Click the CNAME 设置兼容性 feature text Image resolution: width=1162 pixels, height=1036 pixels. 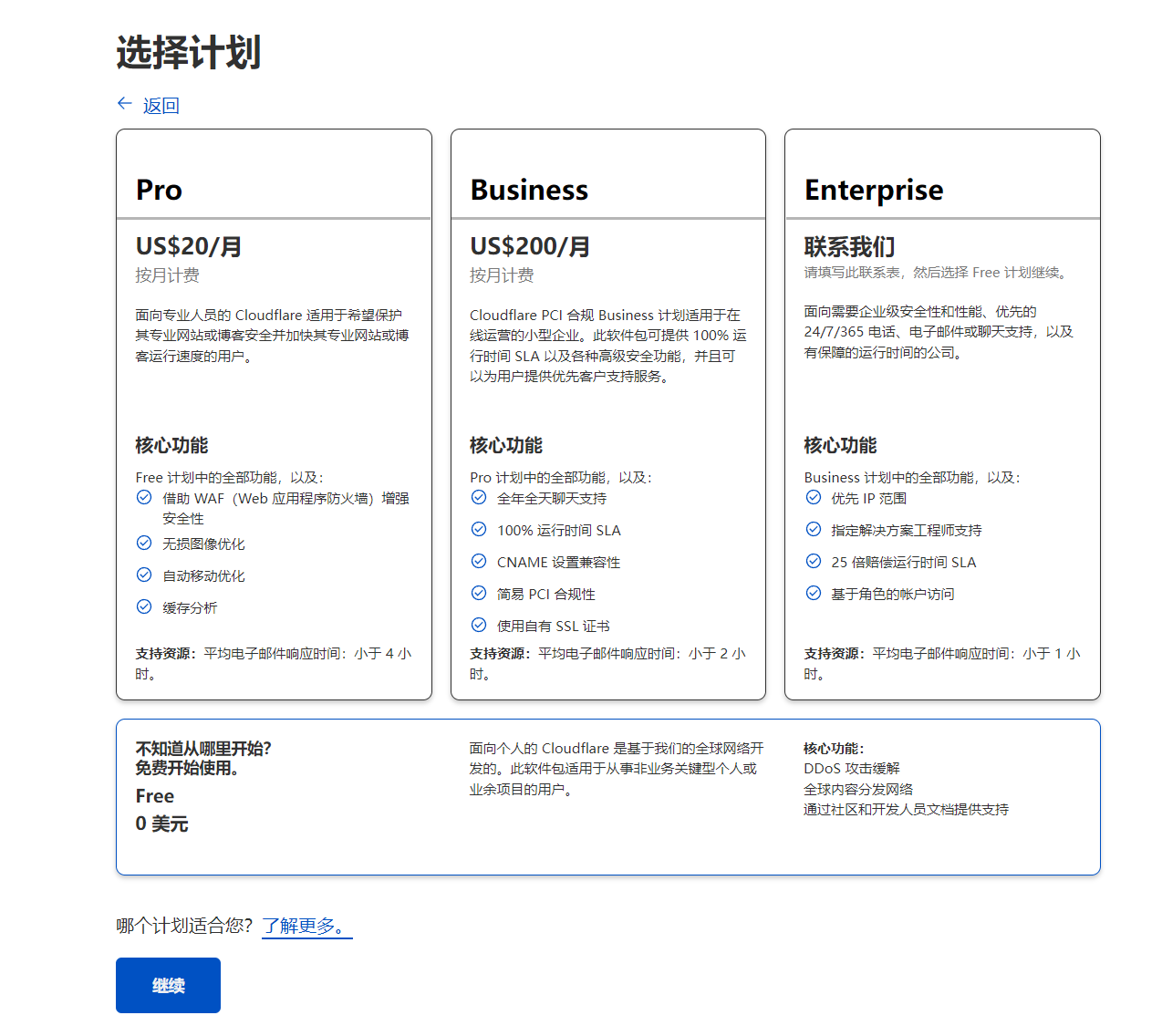(558, 562)
